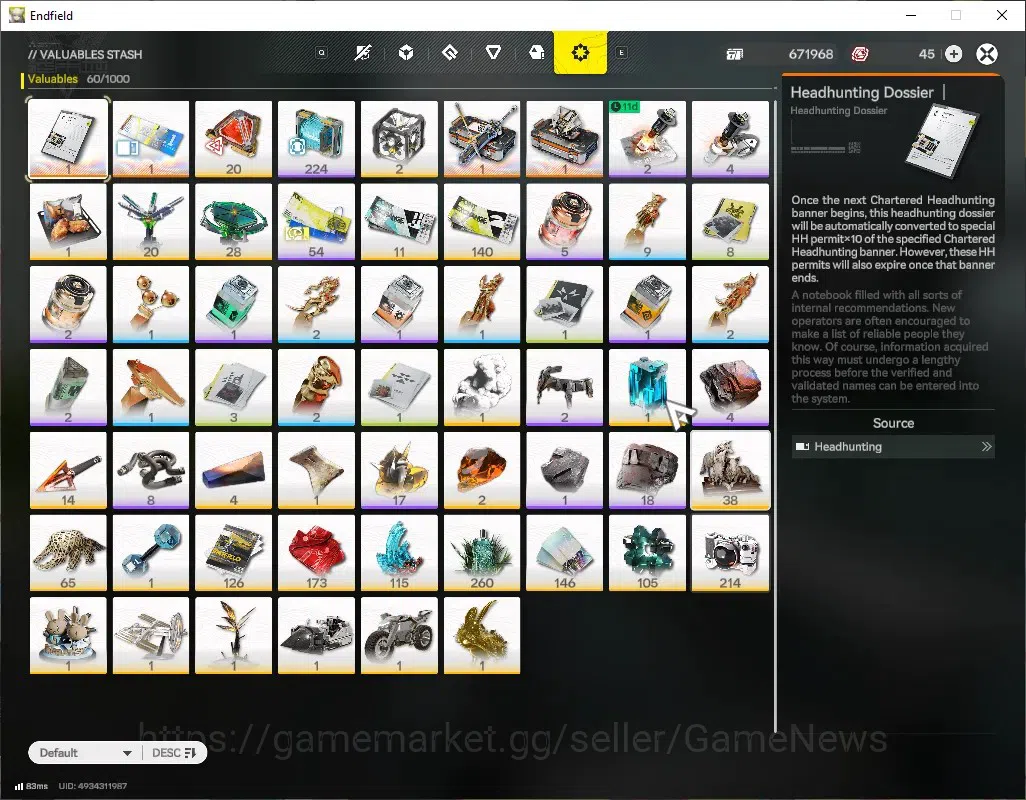This screenshot has height=800, width=1026.
Task: Select the motorcycle item
Action: click(x=399, y=636)
